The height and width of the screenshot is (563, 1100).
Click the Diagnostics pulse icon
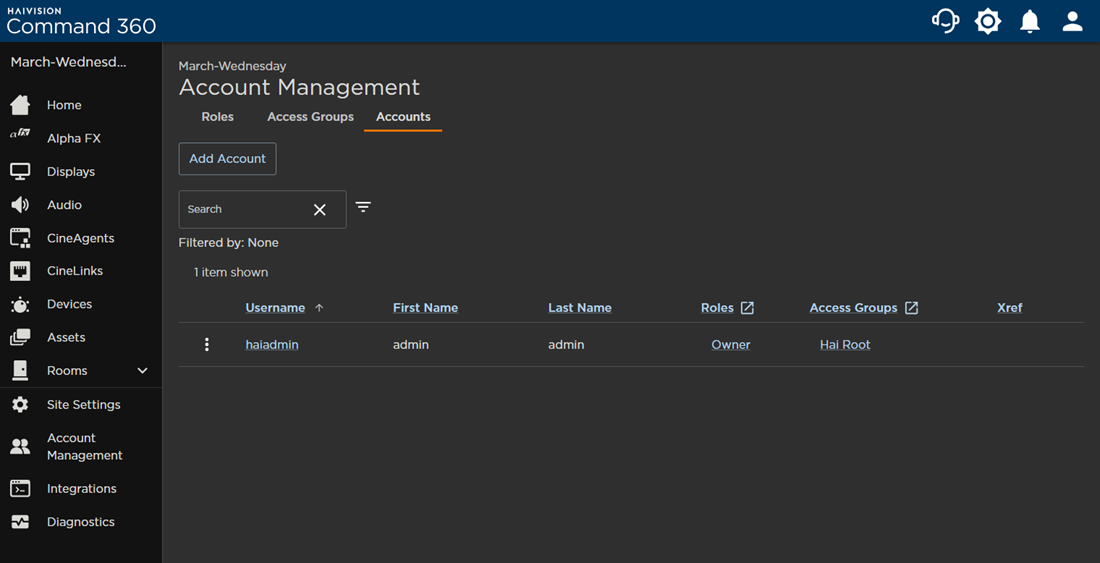(x=20, y=522)
